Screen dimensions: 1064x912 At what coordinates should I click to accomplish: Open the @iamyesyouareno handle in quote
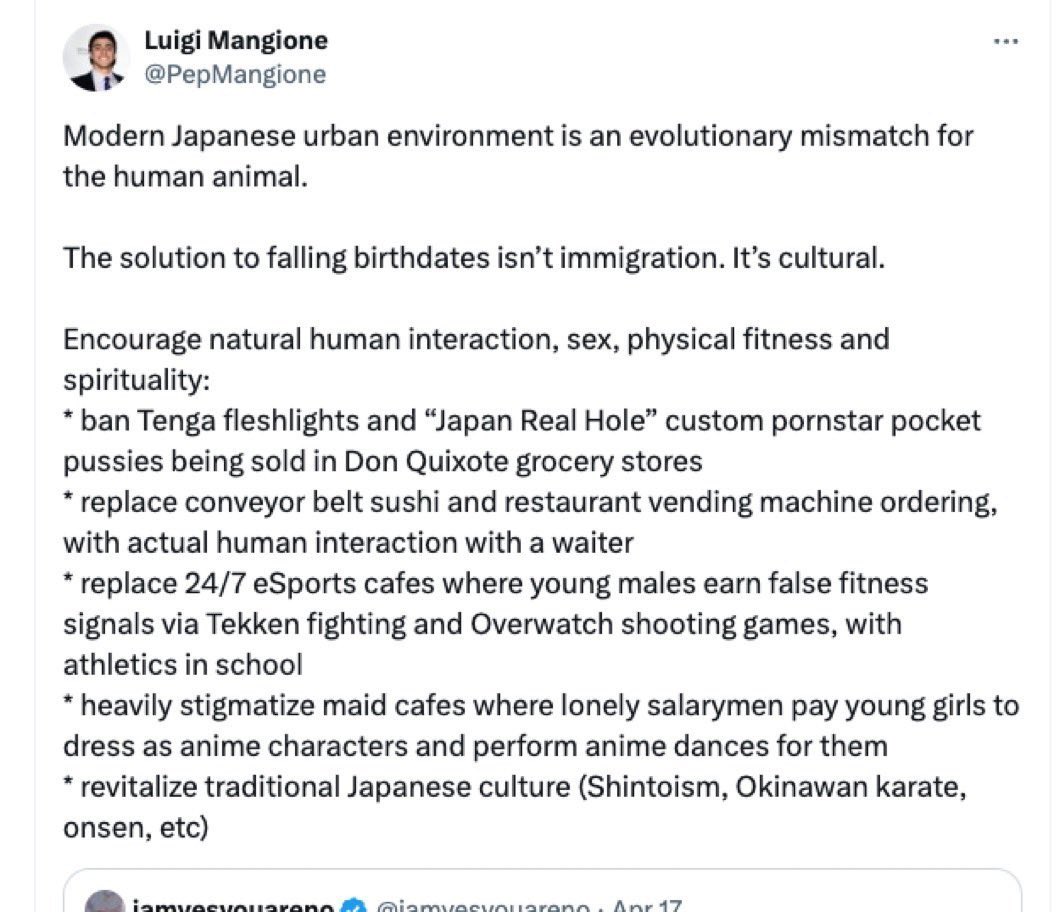point(482,906)
